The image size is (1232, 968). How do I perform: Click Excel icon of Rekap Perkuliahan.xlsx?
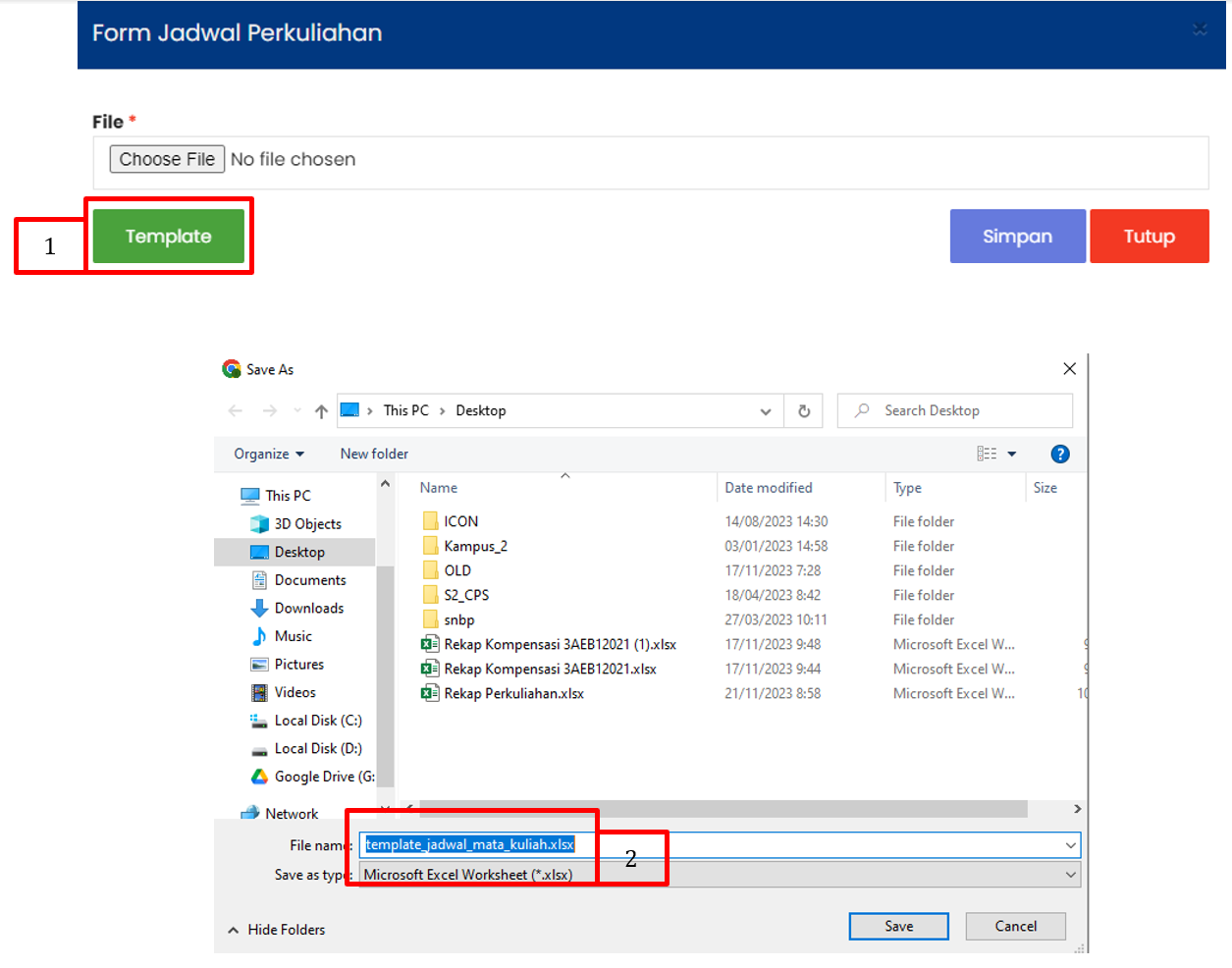click(430, 693)
